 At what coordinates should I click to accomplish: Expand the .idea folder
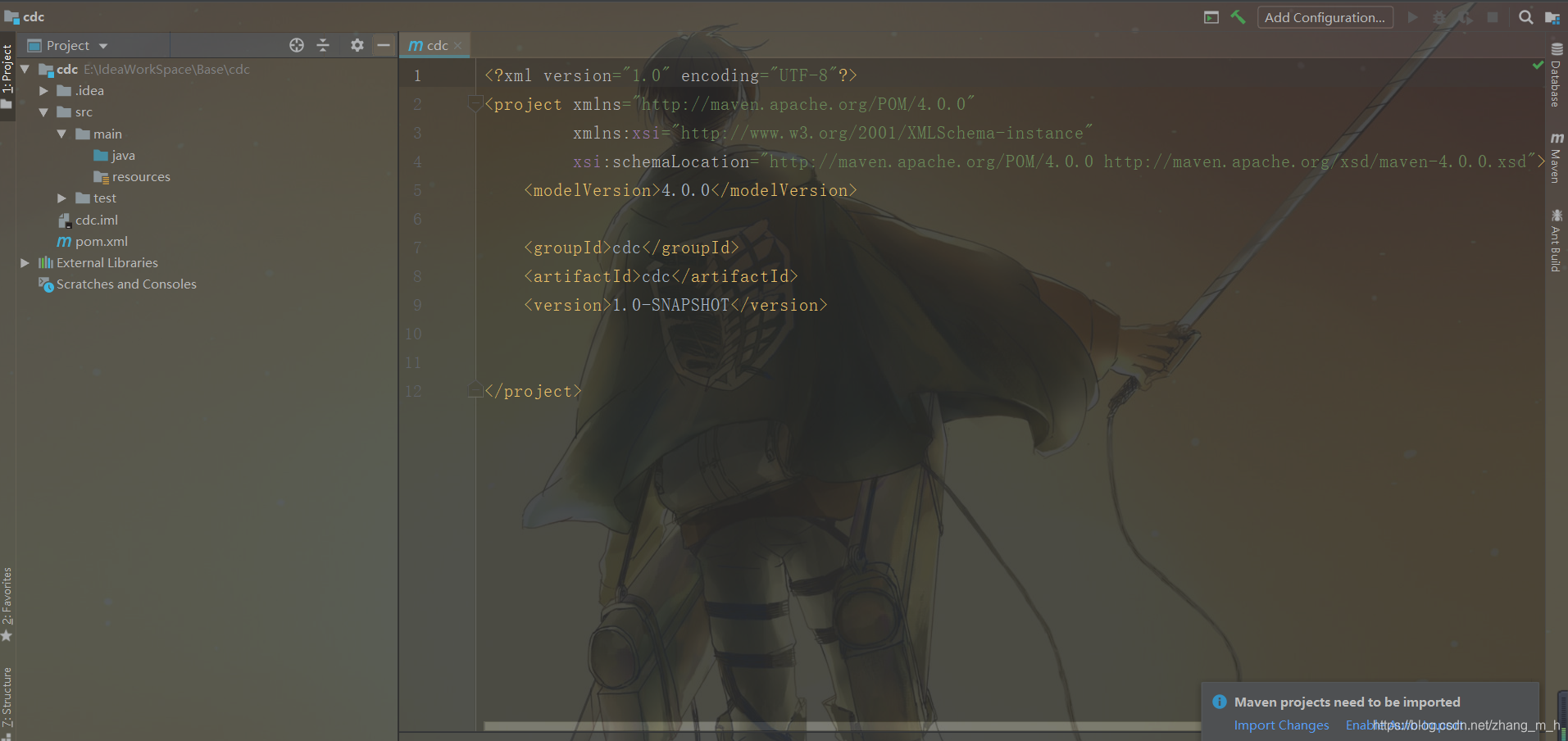point(43,91)
